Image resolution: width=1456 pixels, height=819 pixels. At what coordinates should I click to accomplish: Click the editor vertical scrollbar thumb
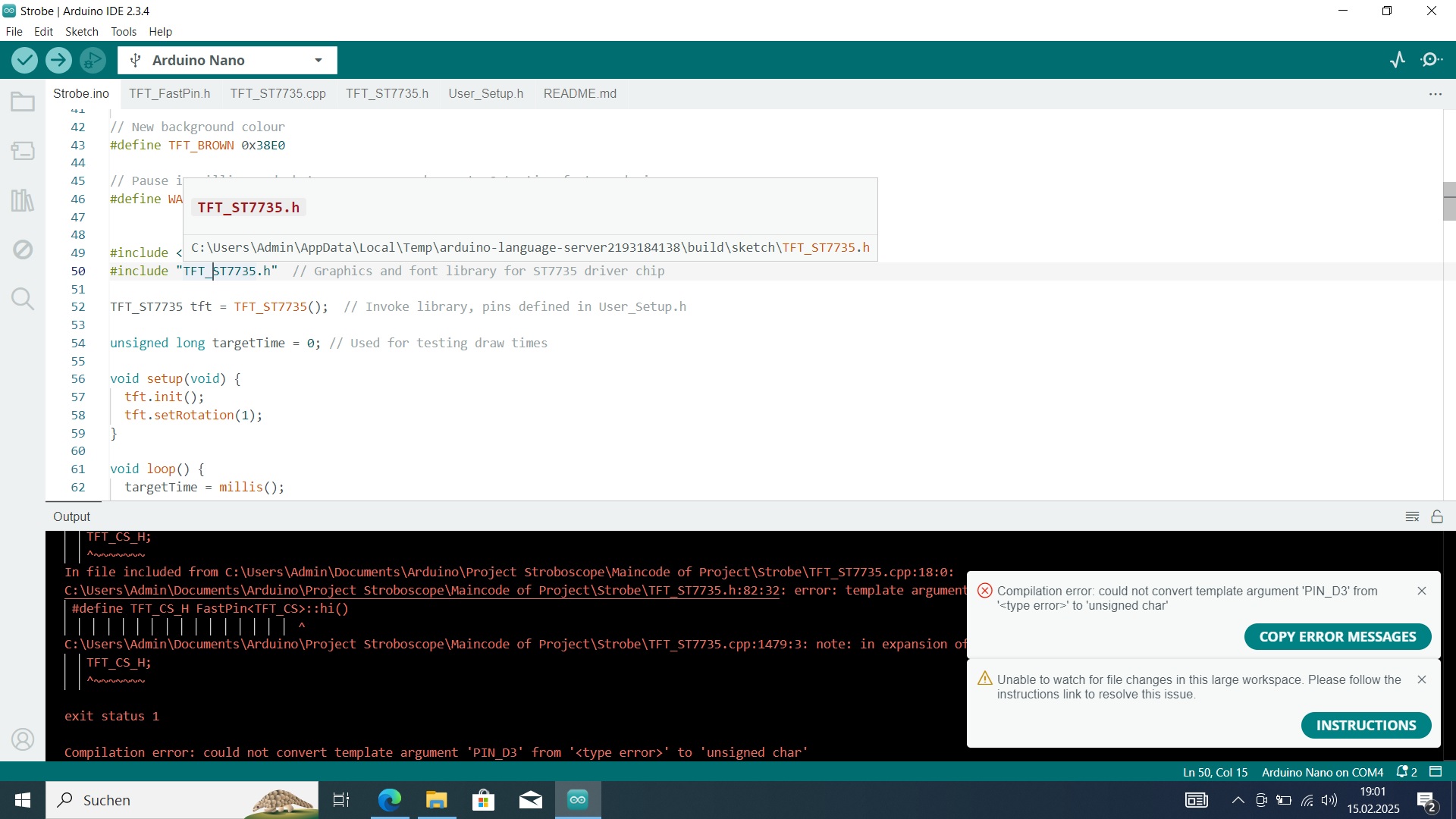pyautogui.click(x=1449, y=201)
